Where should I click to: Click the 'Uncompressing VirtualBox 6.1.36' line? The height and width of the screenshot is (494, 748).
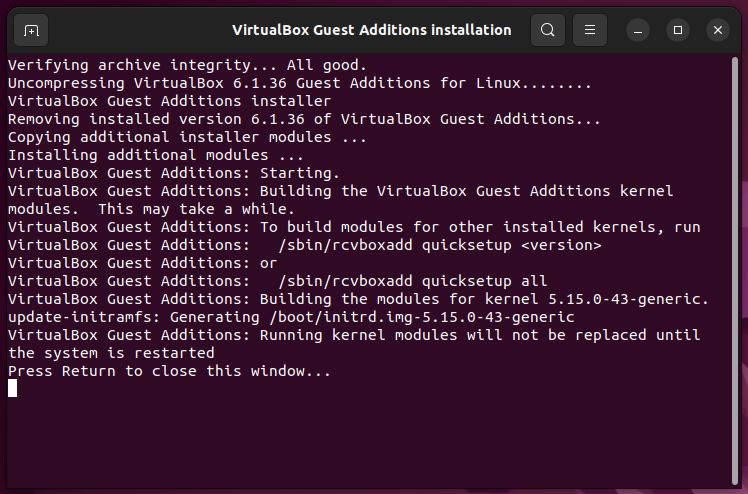click(x=299, y=83)
